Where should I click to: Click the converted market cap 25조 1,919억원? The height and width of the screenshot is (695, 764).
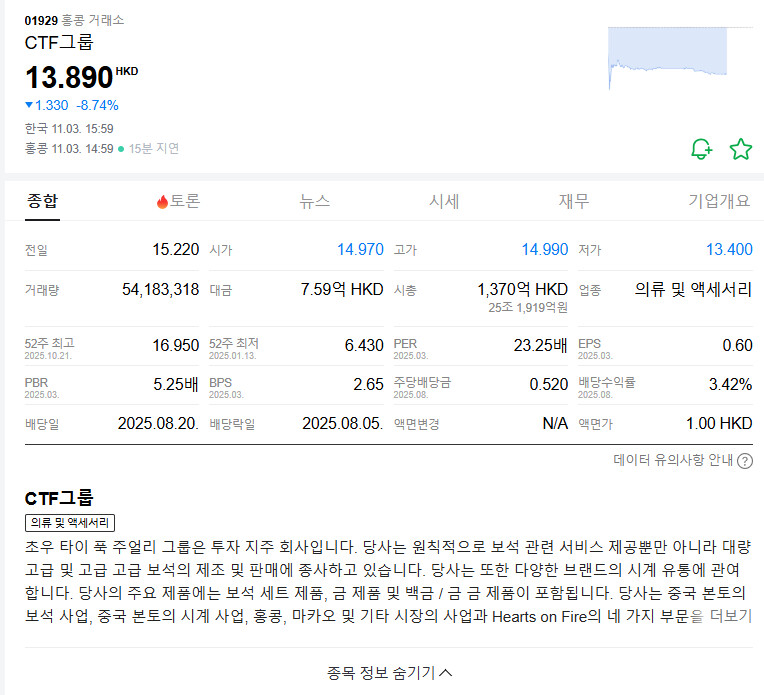528,308
